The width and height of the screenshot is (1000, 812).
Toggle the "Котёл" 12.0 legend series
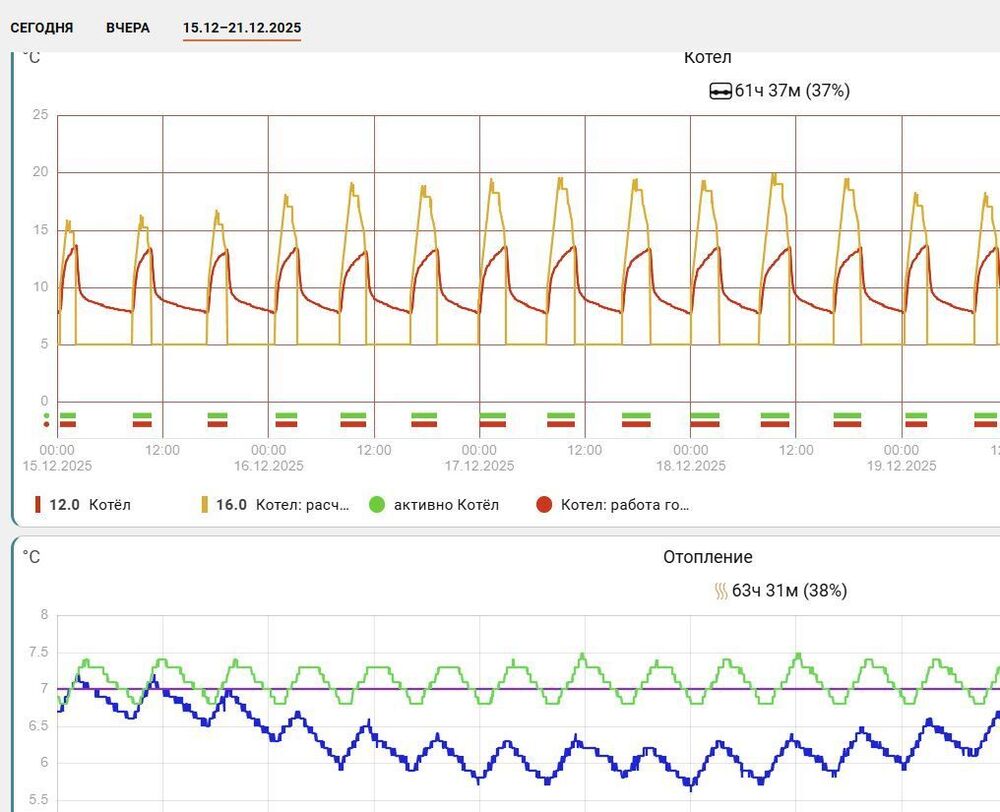(83, 505)
